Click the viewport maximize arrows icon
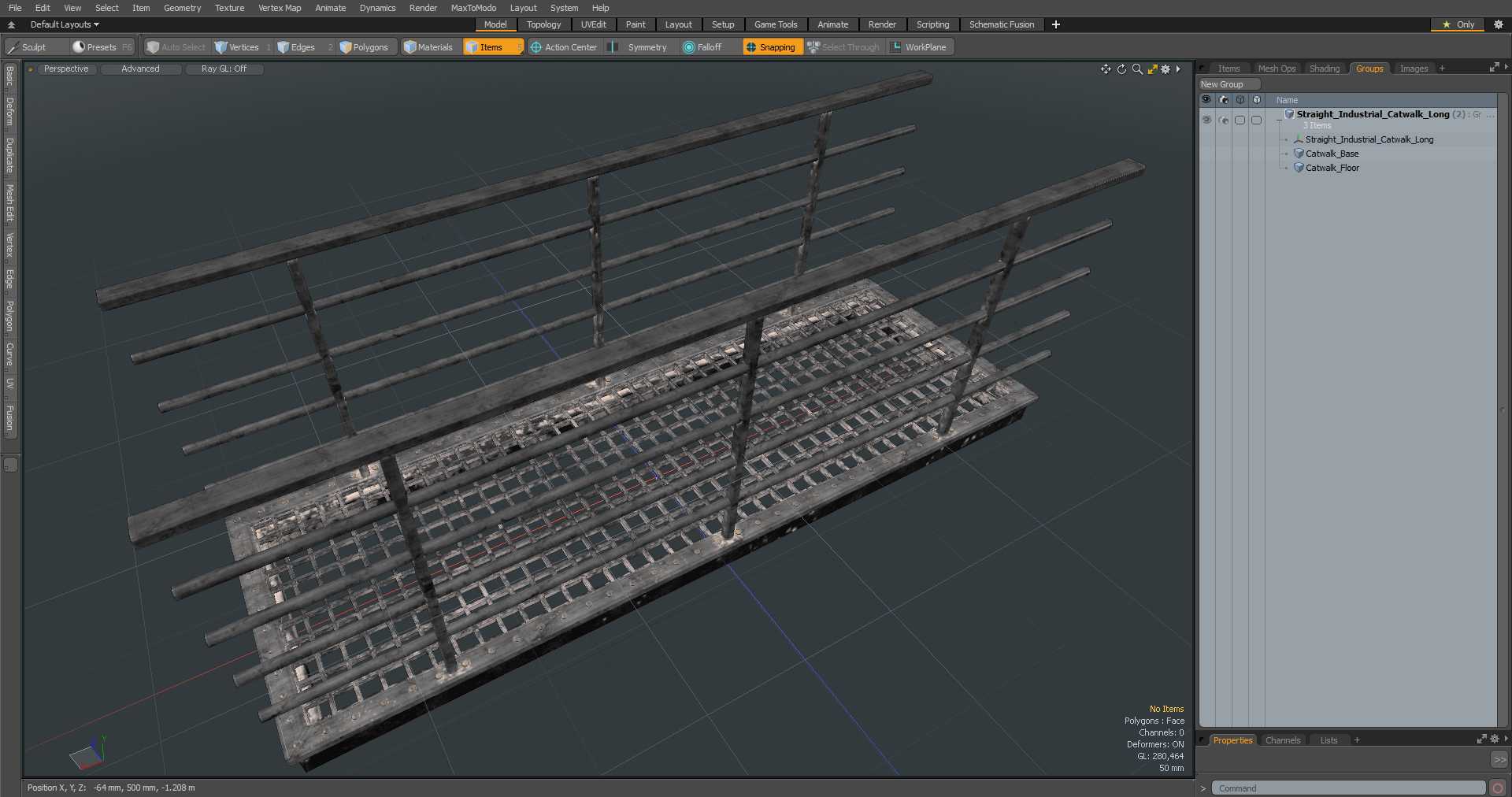The image size is (1512, 797). click(x=1152, y=69)
